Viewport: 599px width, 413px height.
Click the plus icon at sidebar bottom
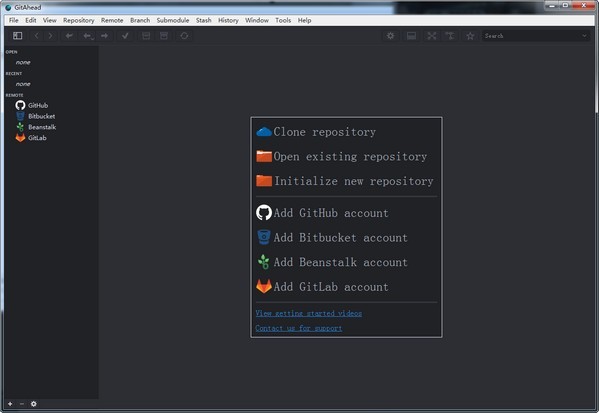click(10, 404)
